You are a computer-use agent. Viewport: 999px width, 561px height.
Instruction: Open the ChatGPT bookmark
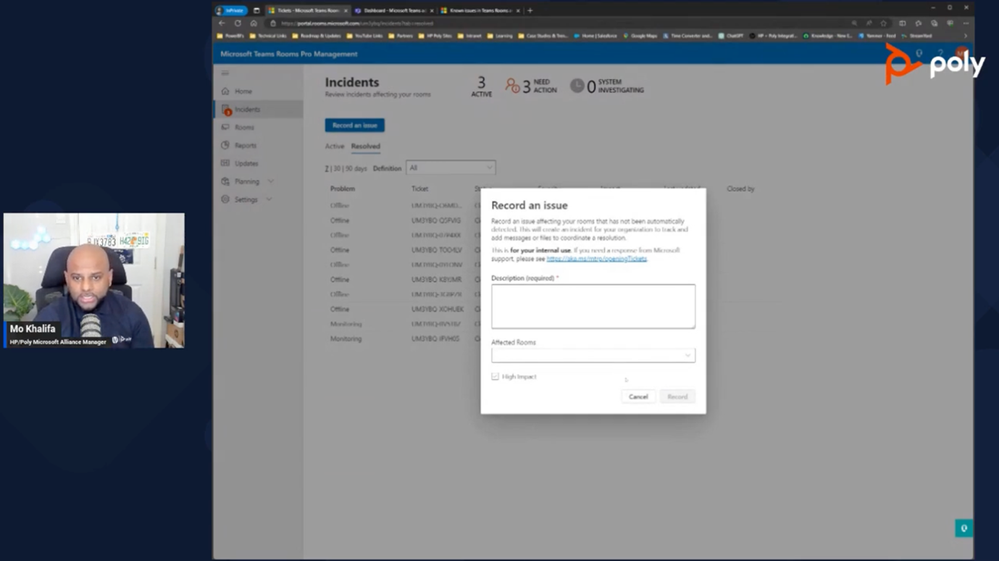coord(731,36)
